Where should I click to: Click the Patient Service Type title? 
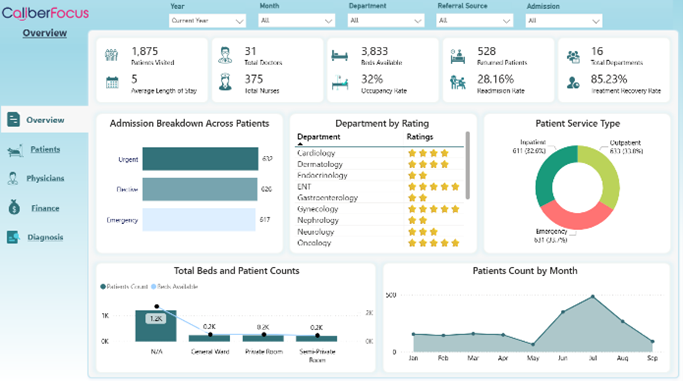[x=578, y=124]
